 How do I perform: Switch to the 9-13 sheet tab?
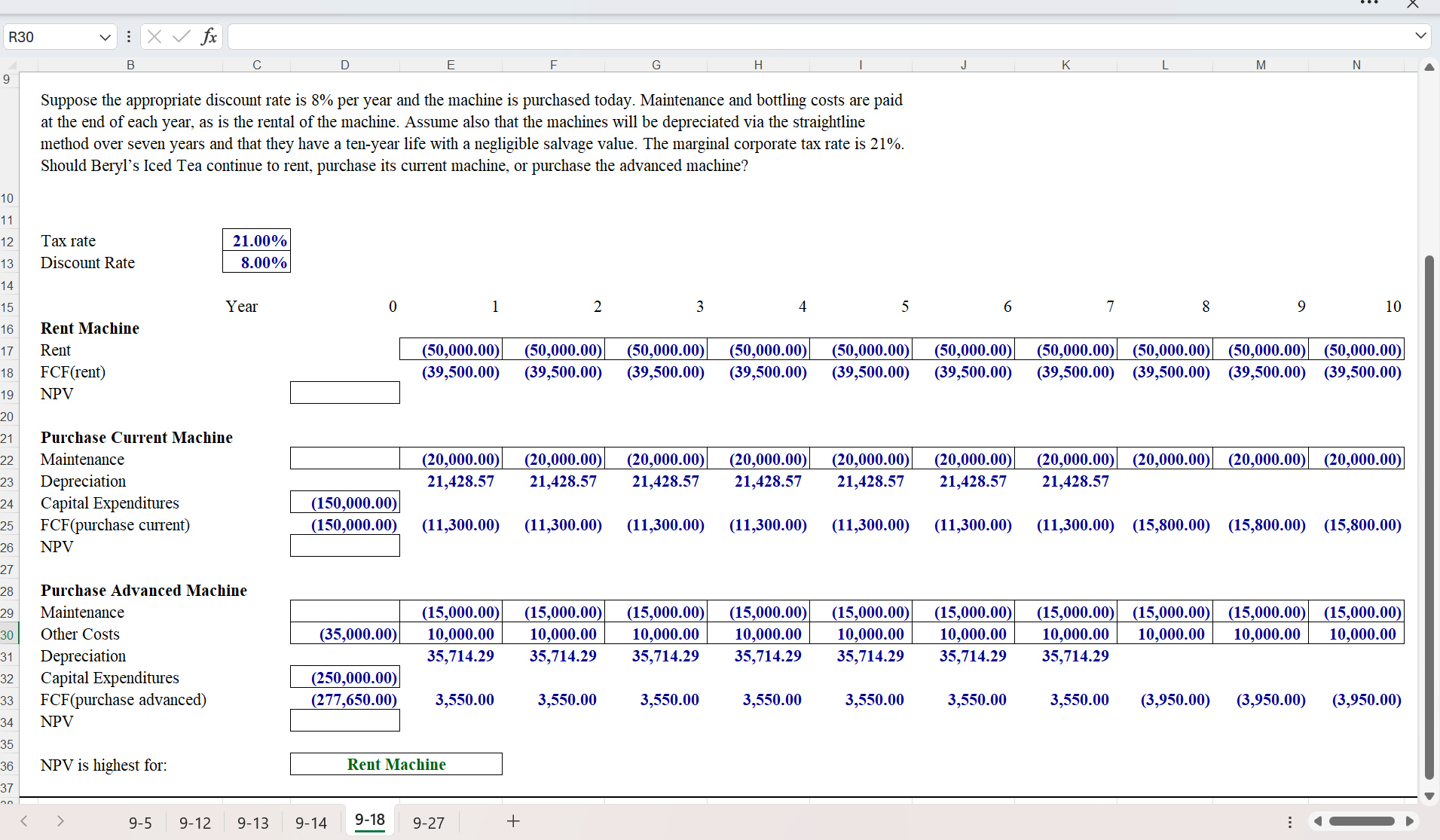click(x=253, y=823)
